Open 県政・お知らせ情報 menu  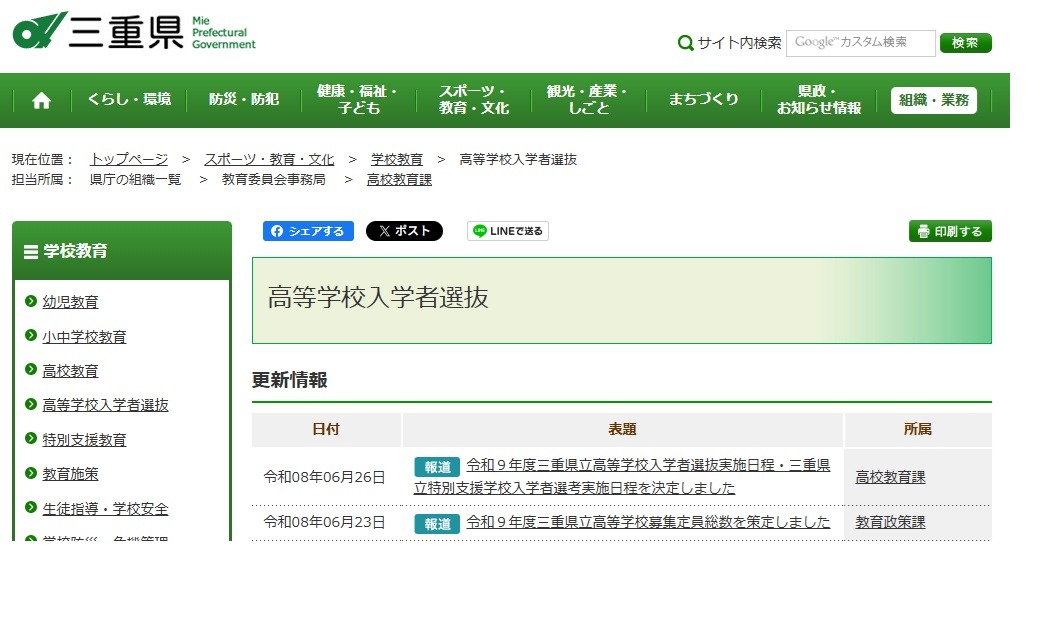pos(819,99)
